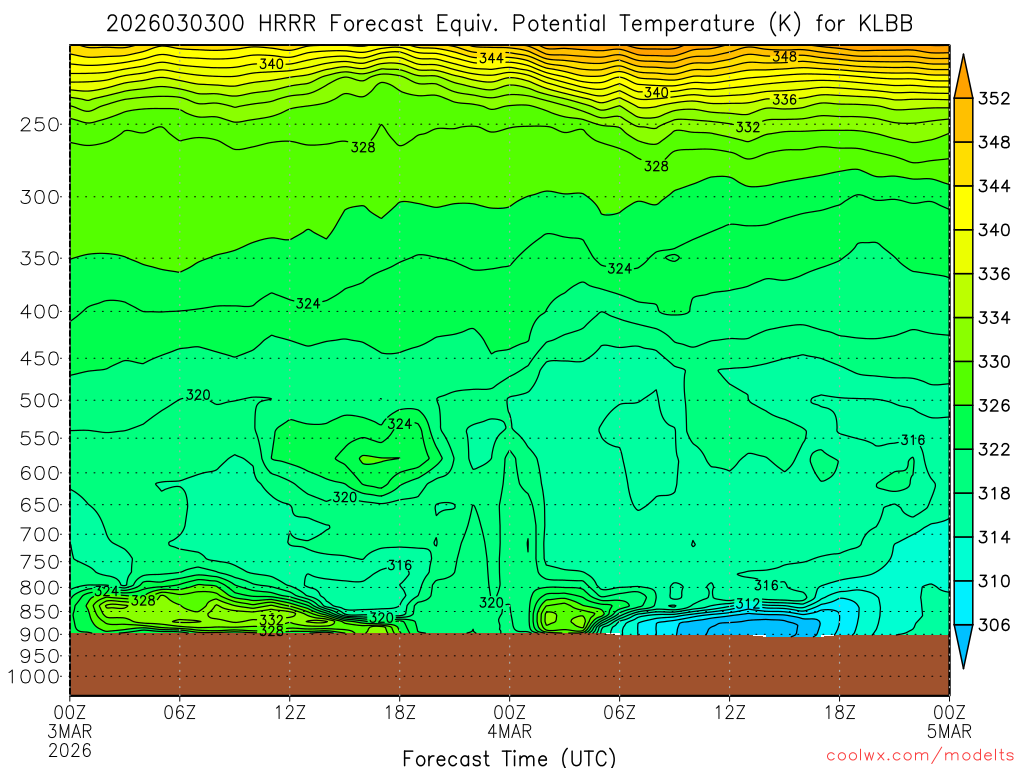The height and width of the screenshot is (768, 1024).
Task: Pick the colorbar segment between 326 and 330
Action: 963,384
